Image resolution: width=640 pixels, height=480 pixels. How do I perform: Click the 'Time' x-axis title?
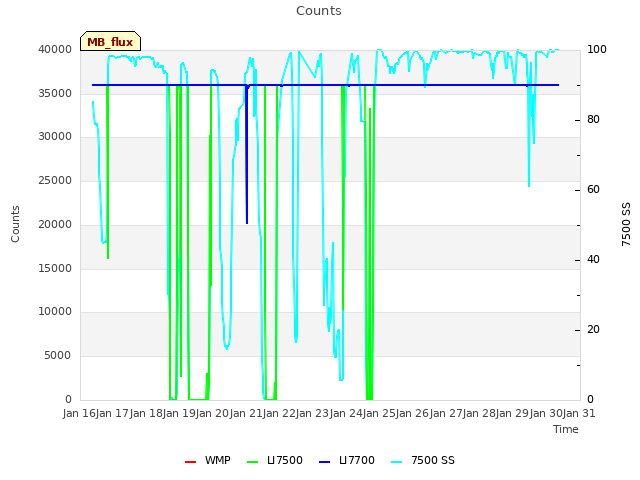(566, 429)
